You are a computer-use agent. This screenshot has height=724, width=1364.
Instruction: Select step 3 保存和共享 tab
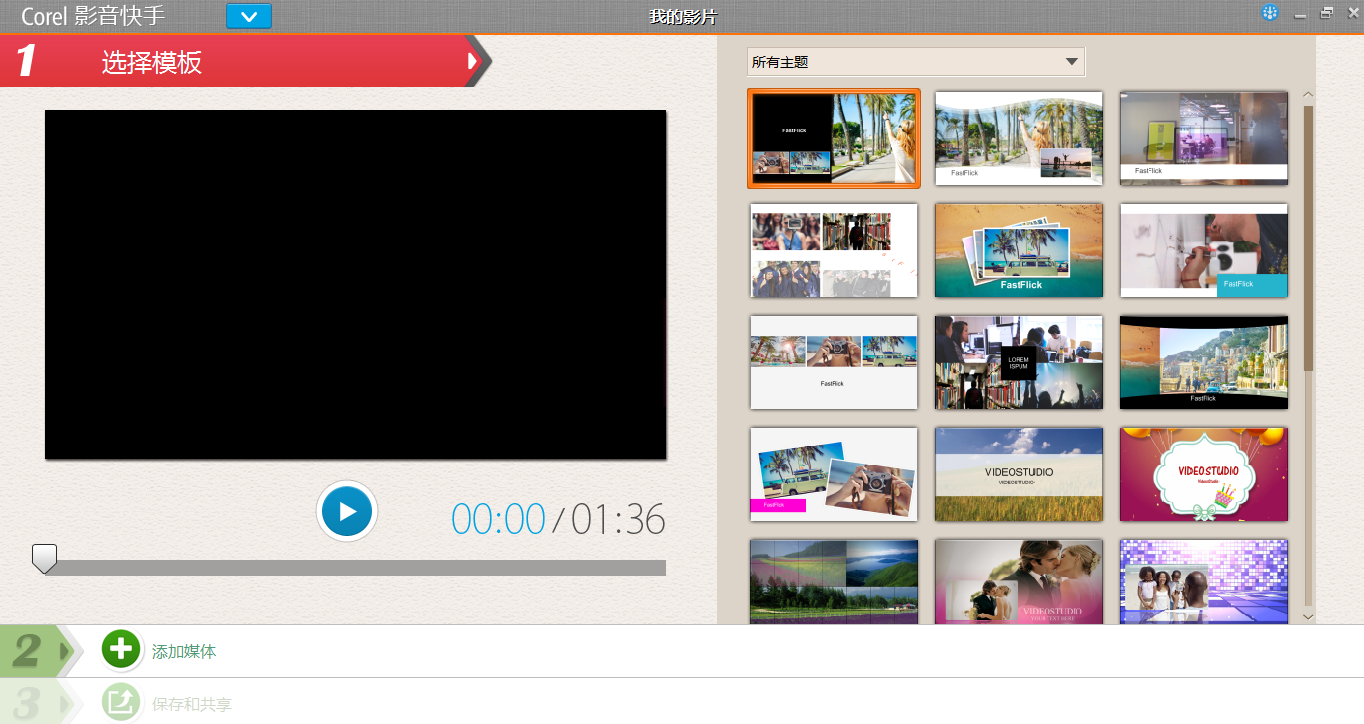[x=191, y=704]
